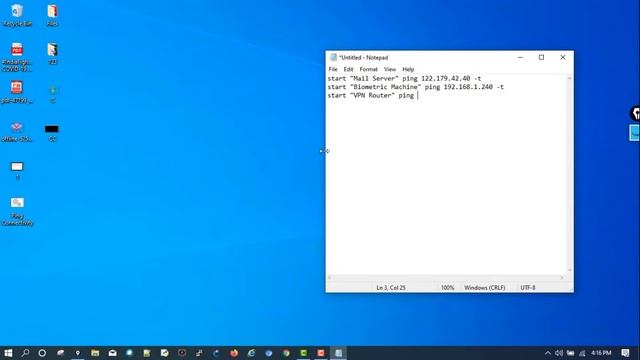Click the horizontal scrollbar right arrow
Image resolution: width=640 pixels, height=360 pixels.
pos(562,278)
